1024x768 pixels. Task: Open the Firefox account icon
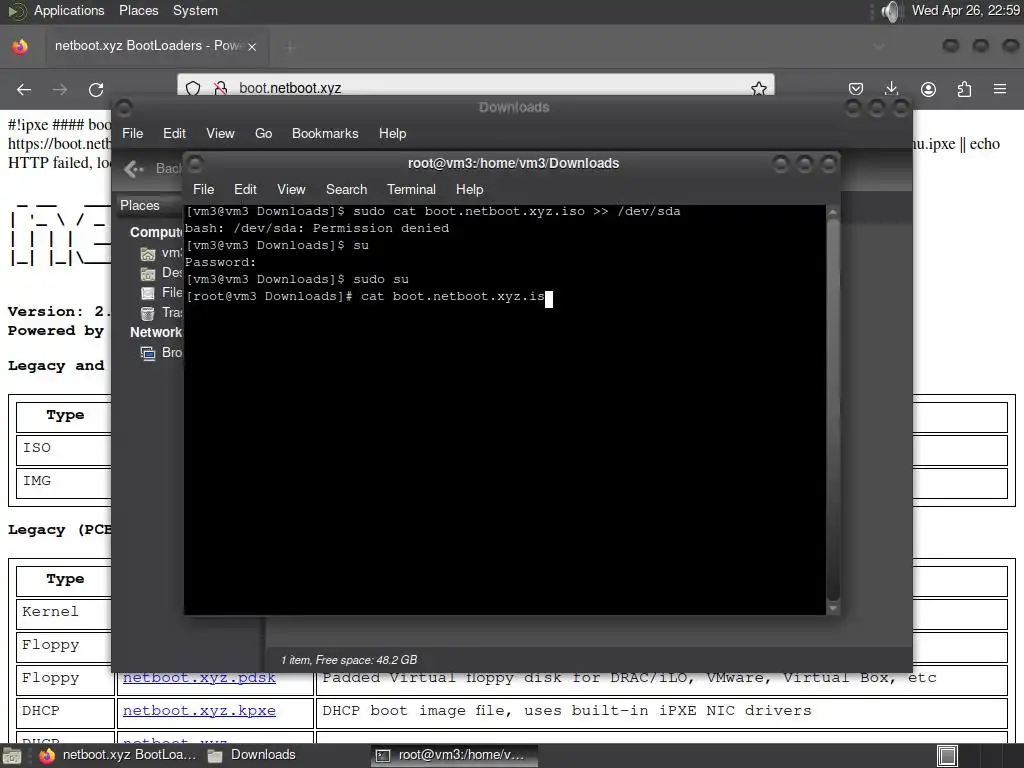928,89
